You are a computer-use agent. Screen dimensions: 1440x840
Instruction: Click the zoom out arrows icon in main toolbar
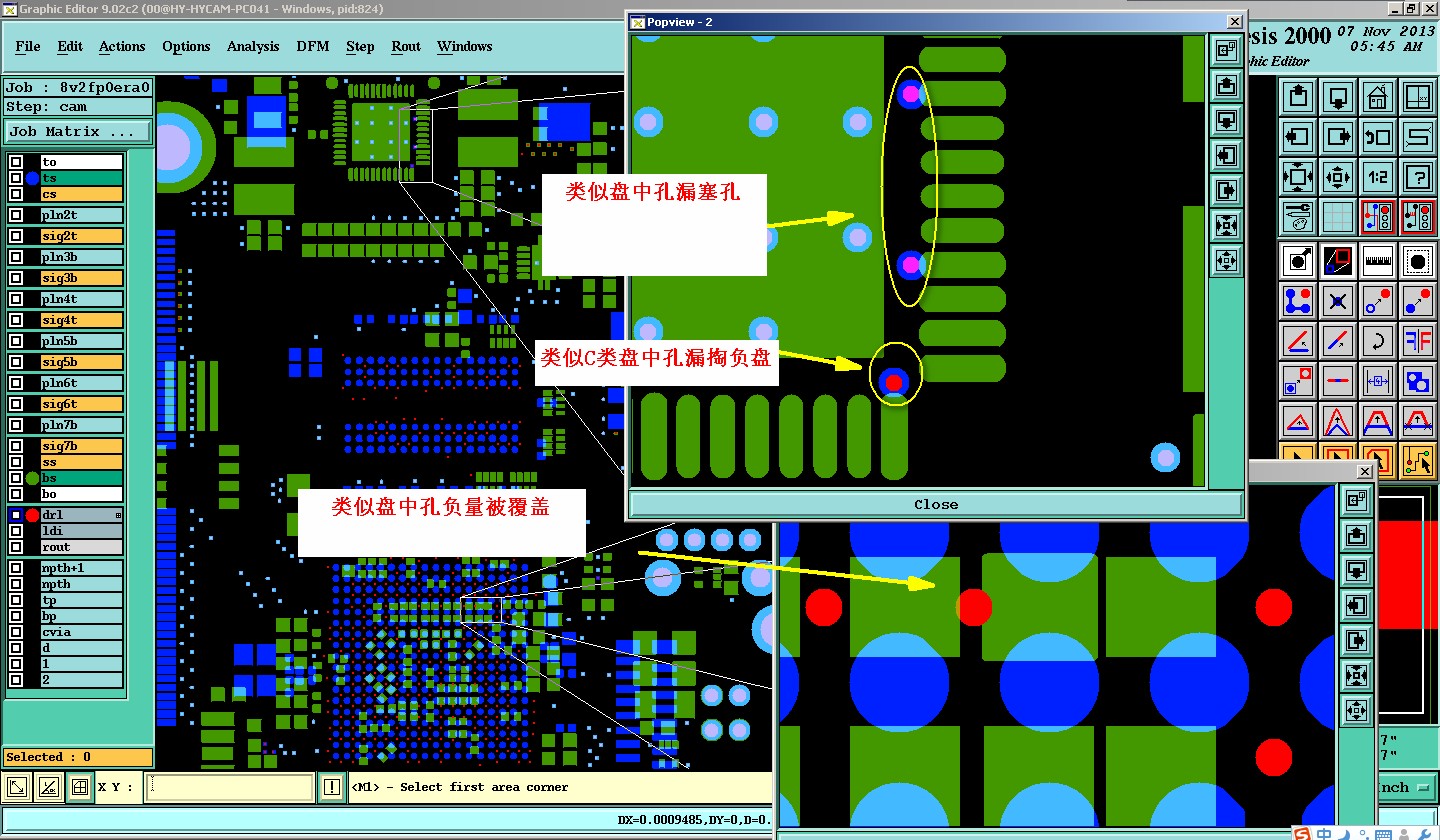(1298, 177)
